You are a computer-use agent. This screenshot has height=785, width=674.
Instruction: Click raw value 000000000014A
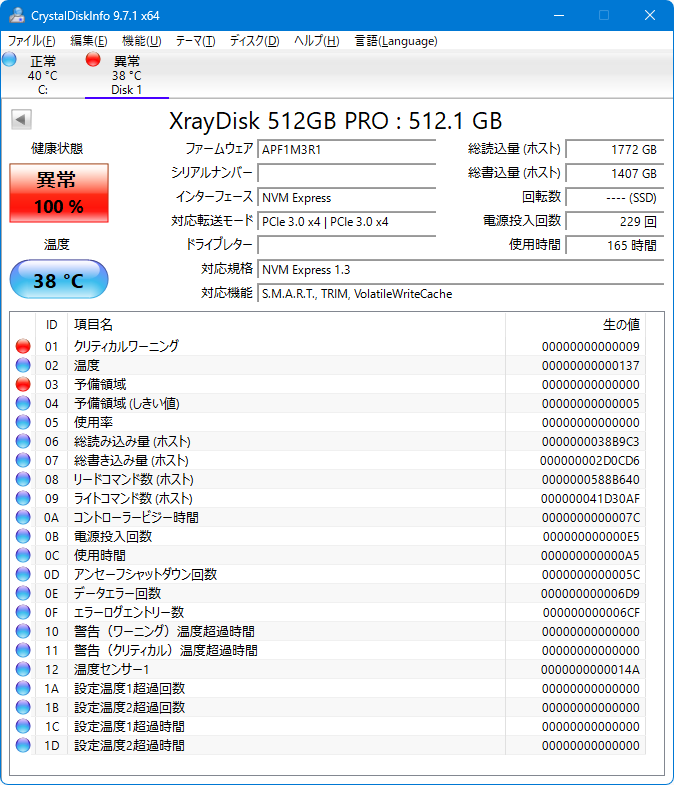point(590,670)
